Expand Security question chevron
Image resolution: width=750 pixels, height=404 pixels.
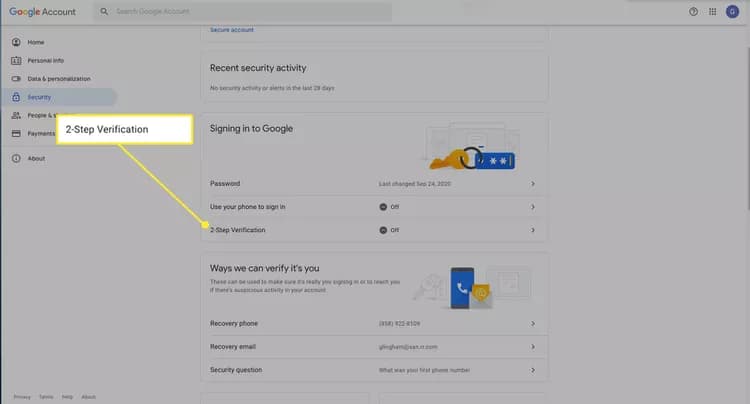tap(533, 370)
